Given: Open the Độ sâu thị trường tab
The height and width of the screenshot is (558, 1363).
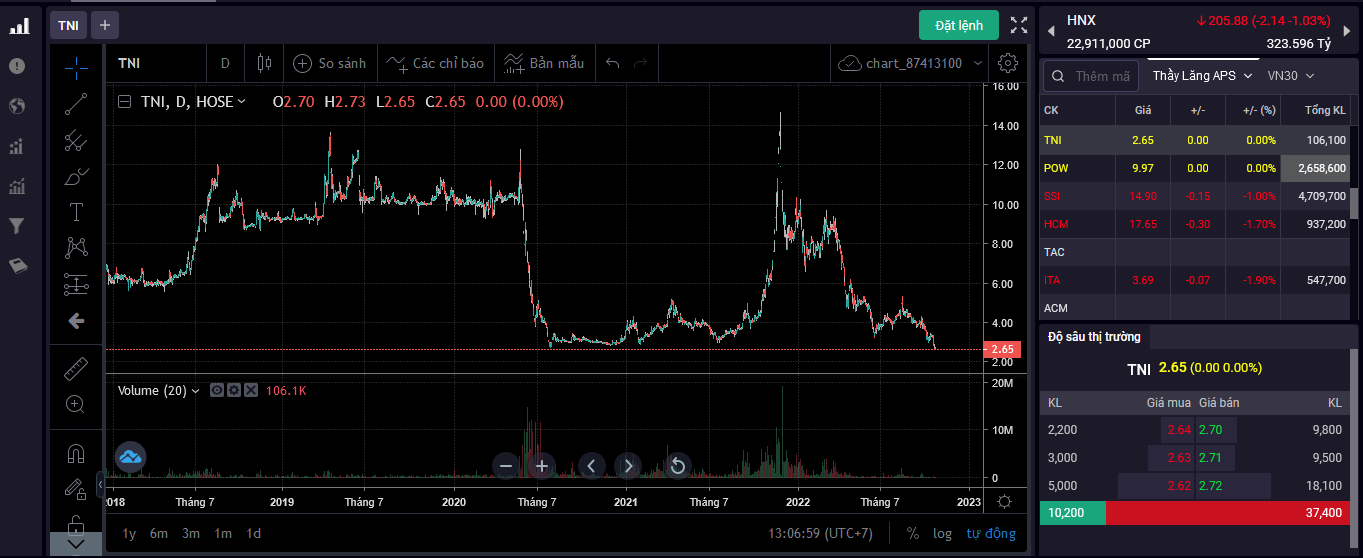Looking at the screenshot, I should click(x=1094, y=336).
